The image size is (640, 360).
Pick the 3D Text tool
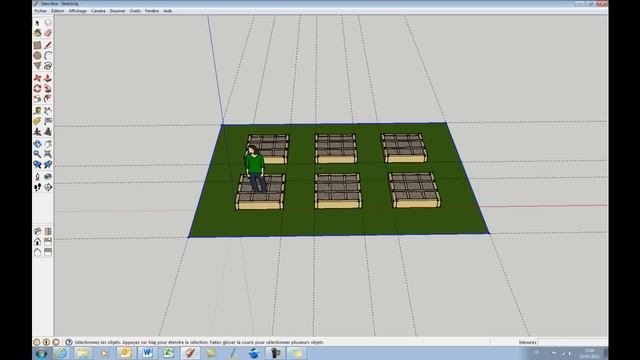click(x=48, y=132)
